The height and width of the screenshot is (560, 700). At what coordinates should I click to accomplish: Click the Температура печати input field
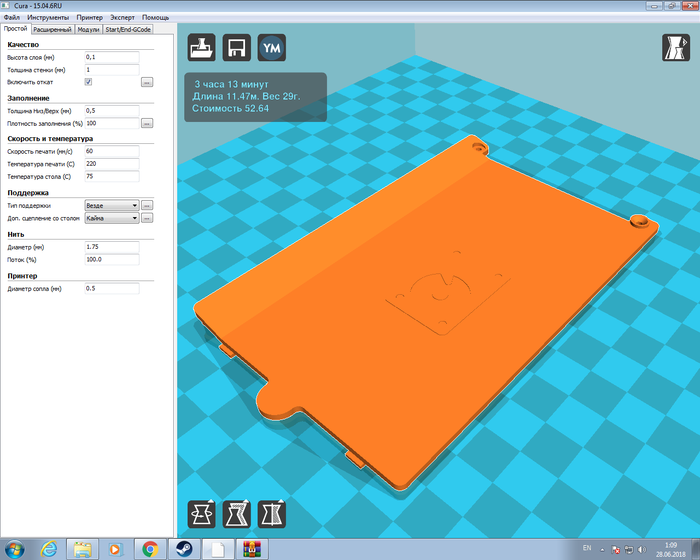click(x=110, y=163)
